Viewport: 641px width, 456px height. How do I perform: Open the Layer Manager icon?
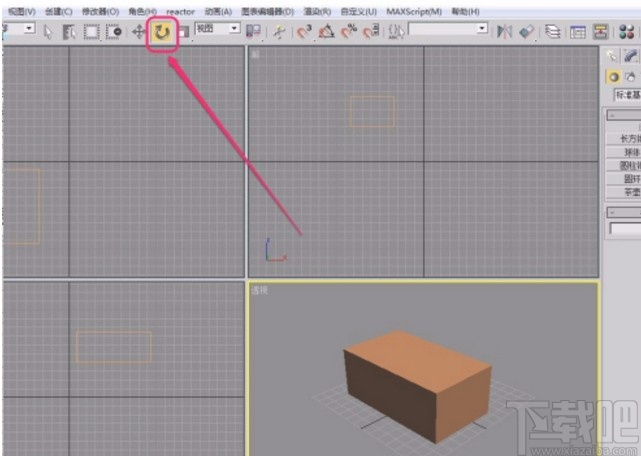pos(553,31)
